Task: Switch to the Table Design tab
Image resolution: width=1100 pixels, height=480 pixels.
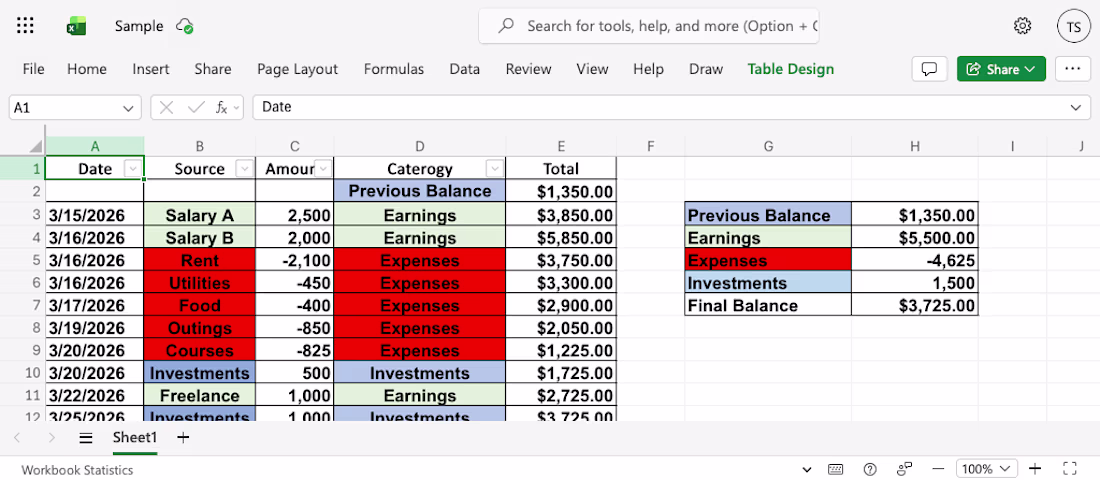Action: point(790,69)
